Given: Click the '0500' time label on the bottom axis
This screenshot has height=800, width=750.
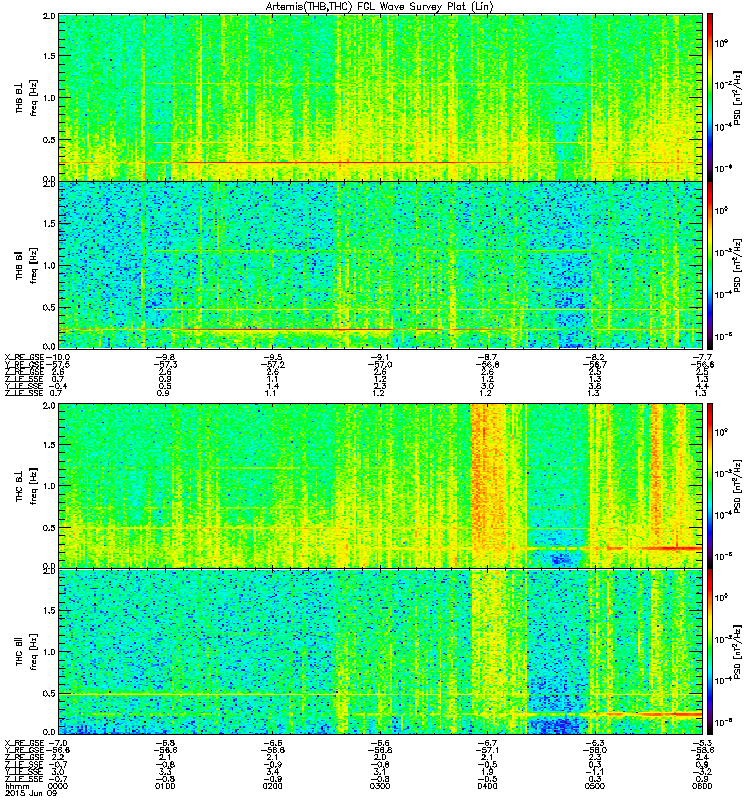Looking at the screenshot, I should (x=595, y=786).
